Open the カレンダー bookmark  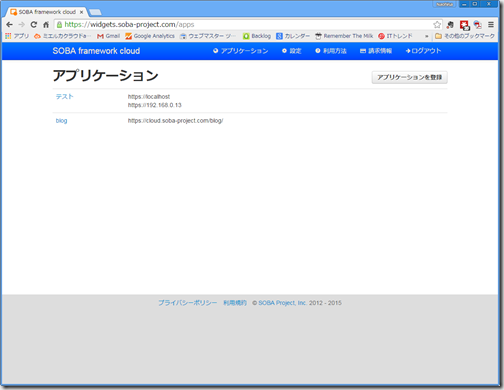tap(293, 36)
